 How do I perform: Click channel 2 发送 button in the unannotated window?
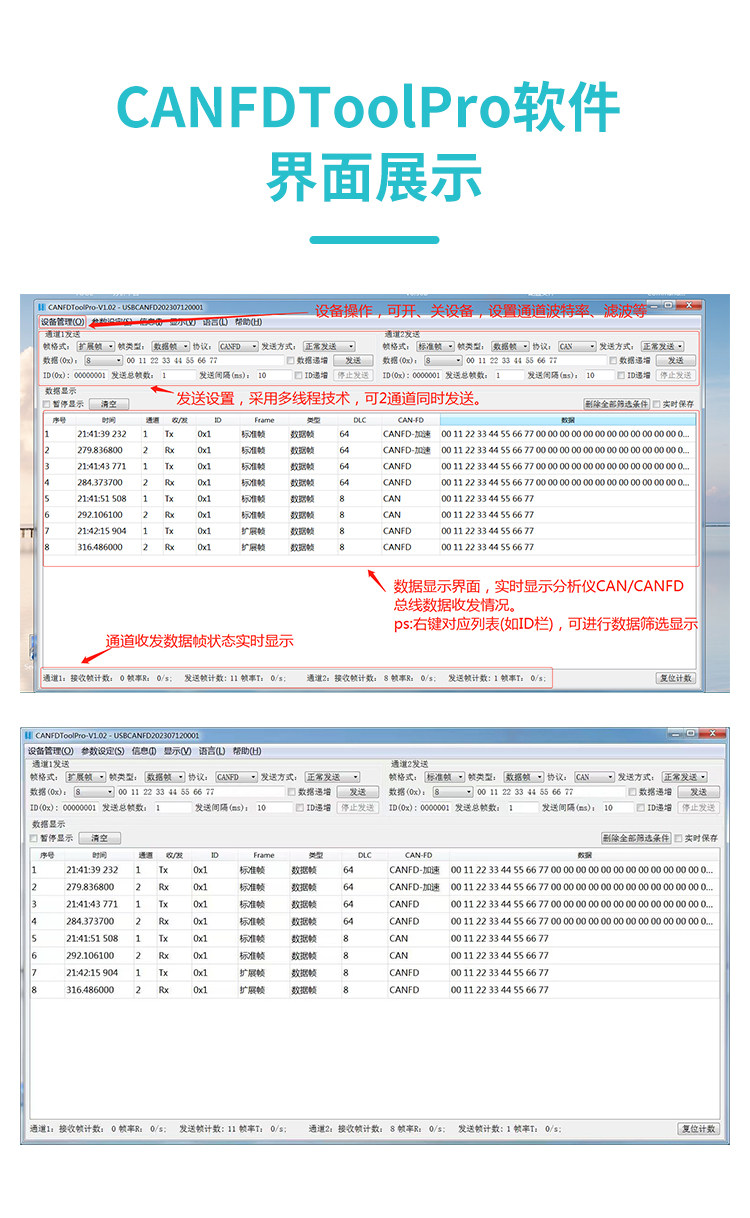pos(698,792)
